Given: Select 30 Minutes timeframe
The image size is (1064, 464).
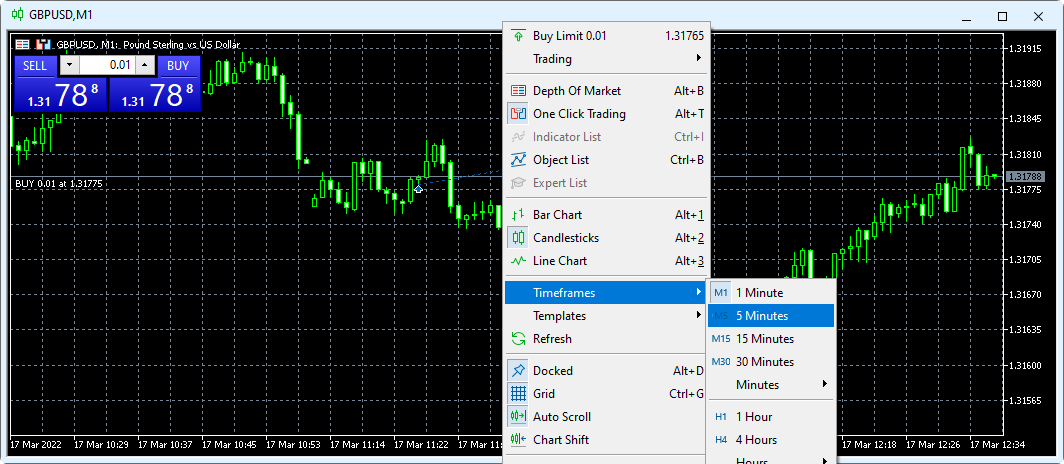Looking at the screenshot, I should [x=771, y=362].
